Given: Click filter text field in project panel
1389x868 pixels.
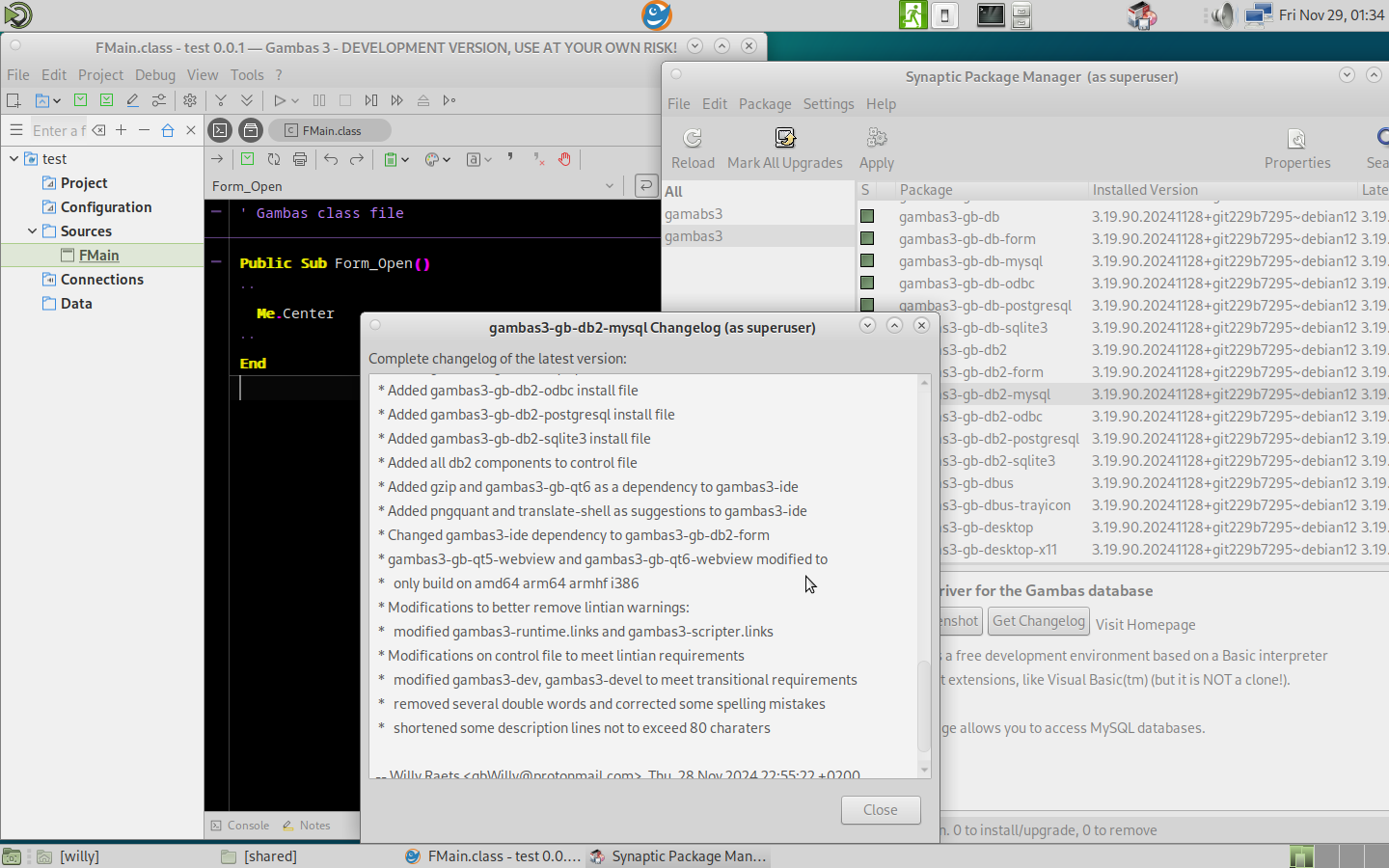Looking at the screenshot, I should pyautogui.click(x=60, y=130).
